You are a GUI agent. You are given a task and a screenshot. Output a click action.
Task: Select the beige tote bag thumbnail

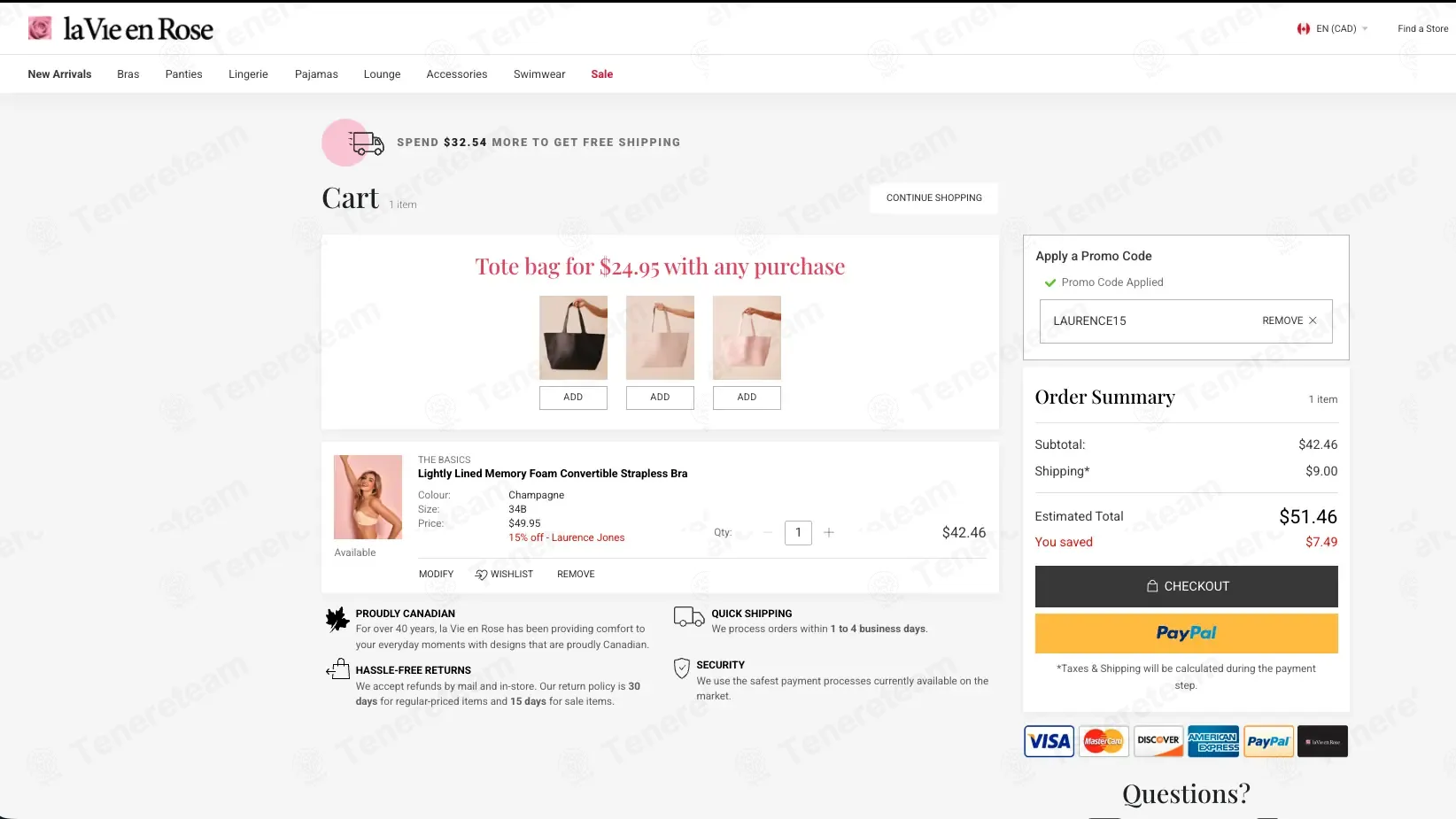click(660, 337)
